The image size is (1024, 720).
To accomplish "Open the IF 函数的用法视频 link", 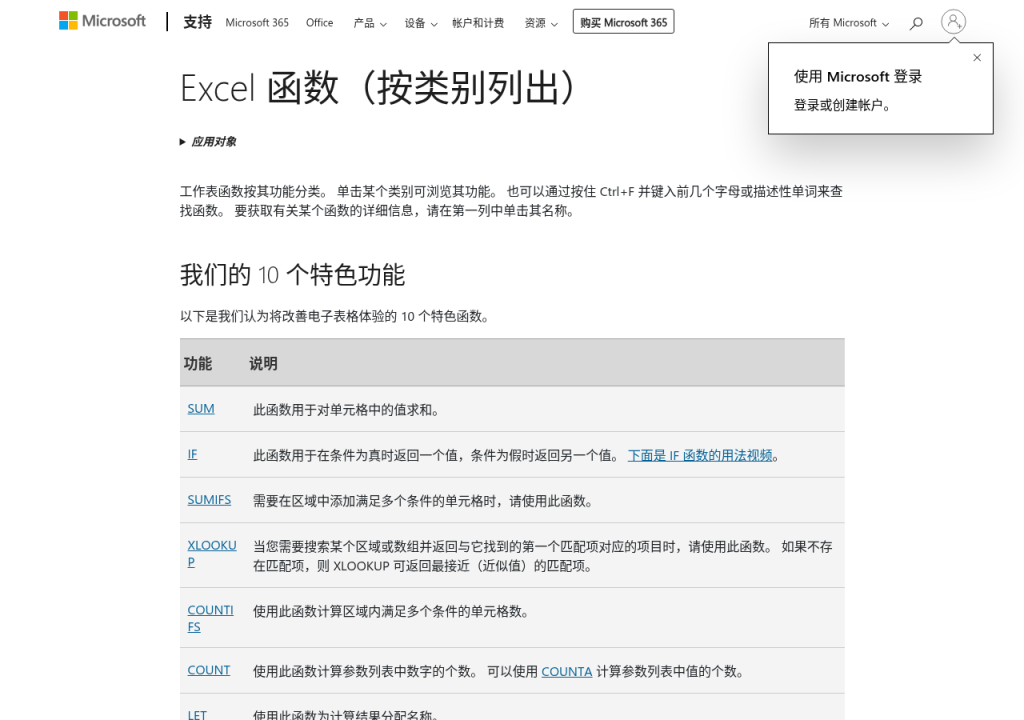I will tap(700, 455).
